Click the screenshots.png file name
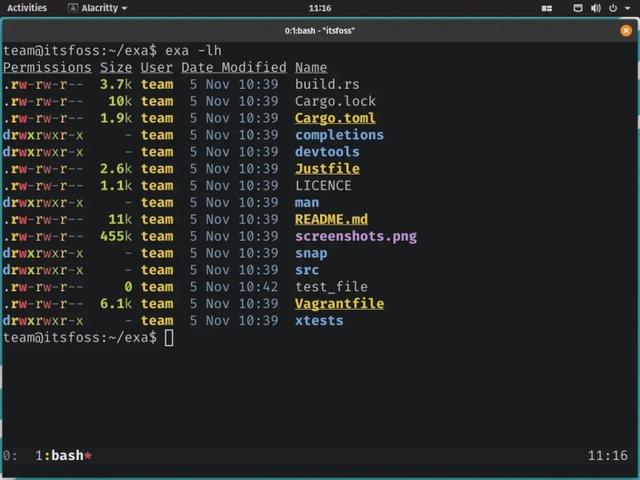This screenshot has height=480, width=640. pos(356,236)
